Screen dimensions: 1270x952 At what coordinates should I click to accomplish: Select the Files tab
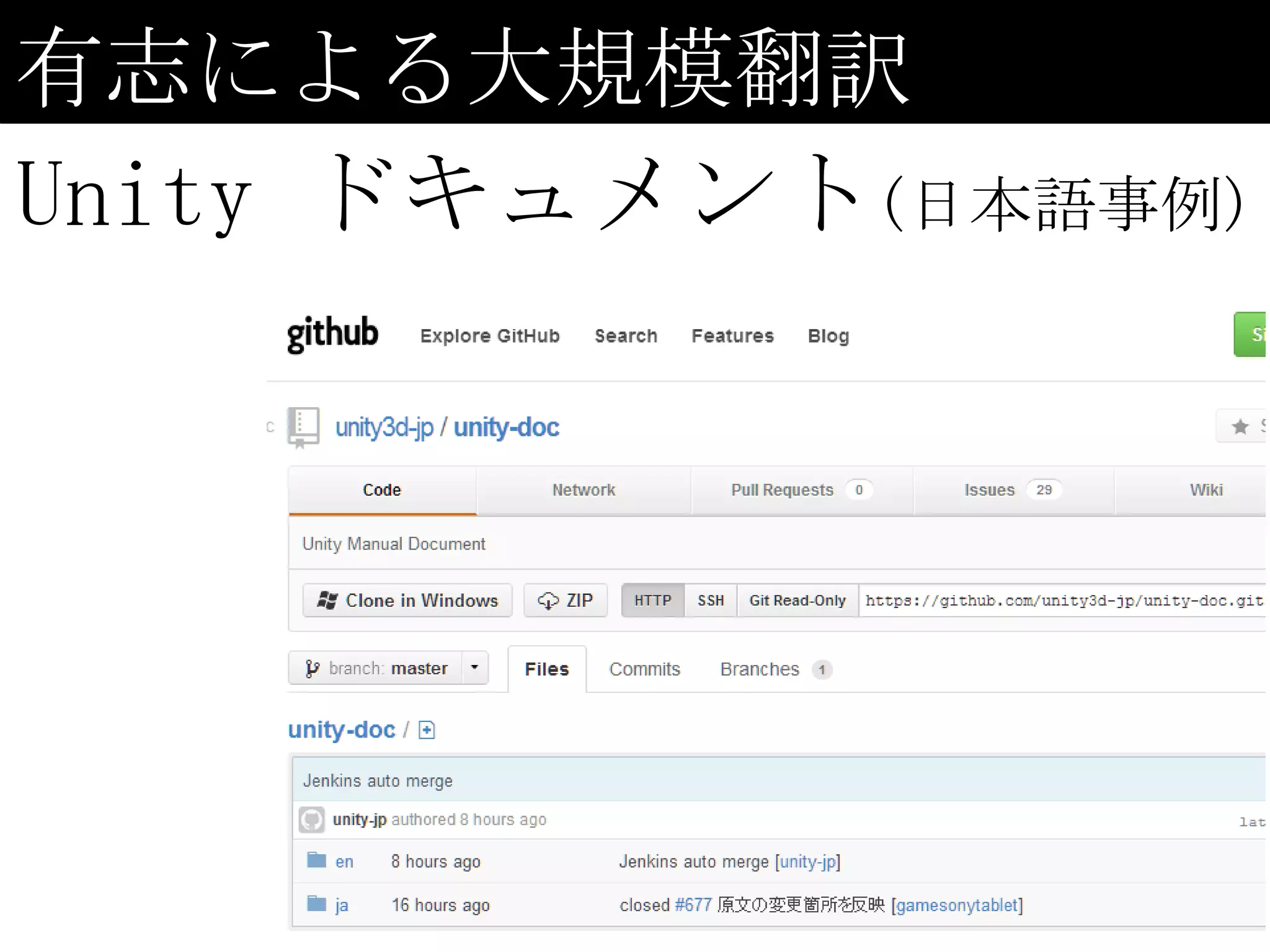[547, 669]
